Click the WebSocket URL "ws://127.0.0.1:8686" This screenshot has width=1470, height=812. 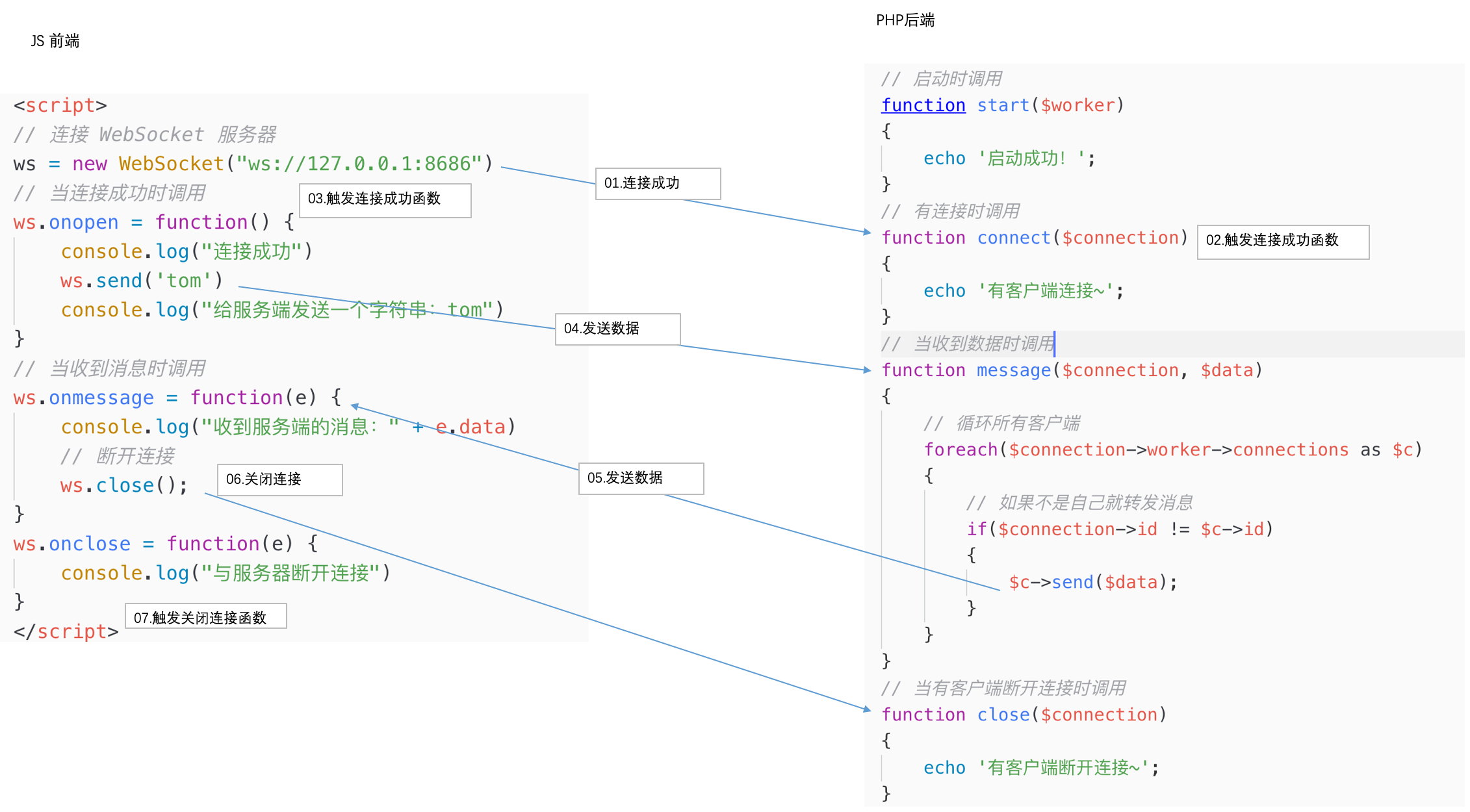[359, 164]
